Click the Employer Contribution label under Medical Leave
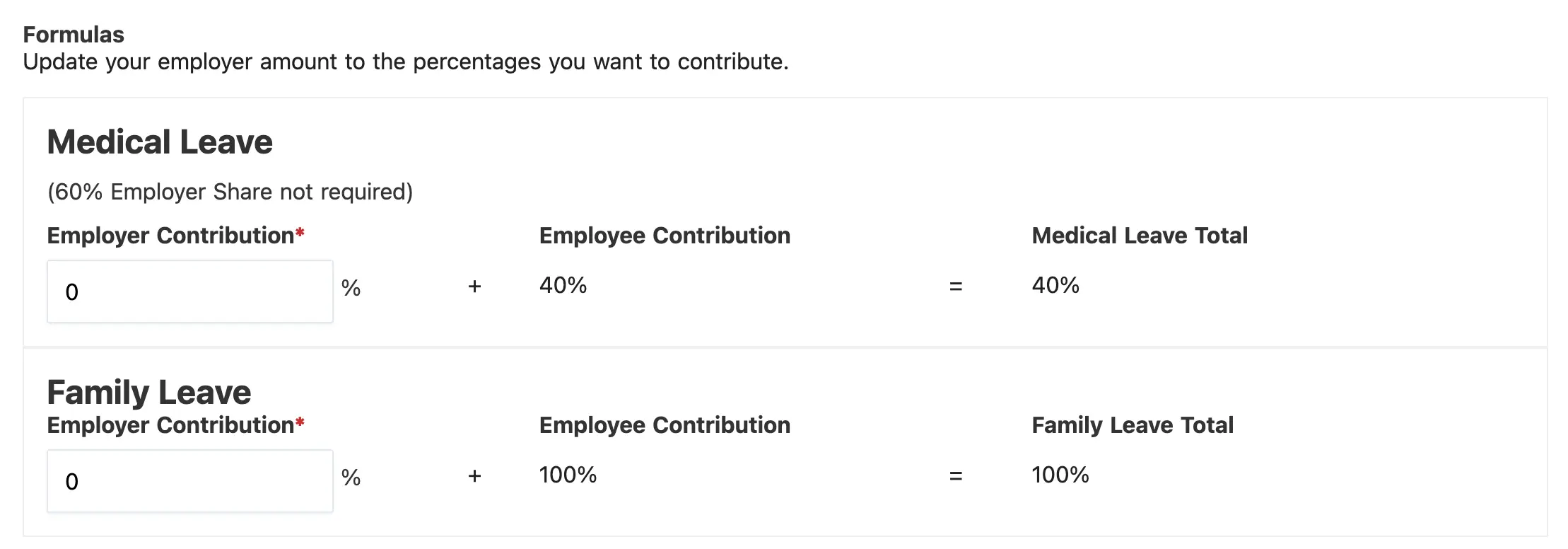The image size is (1568, 549). pyautogui.click(x=170, y=236)
